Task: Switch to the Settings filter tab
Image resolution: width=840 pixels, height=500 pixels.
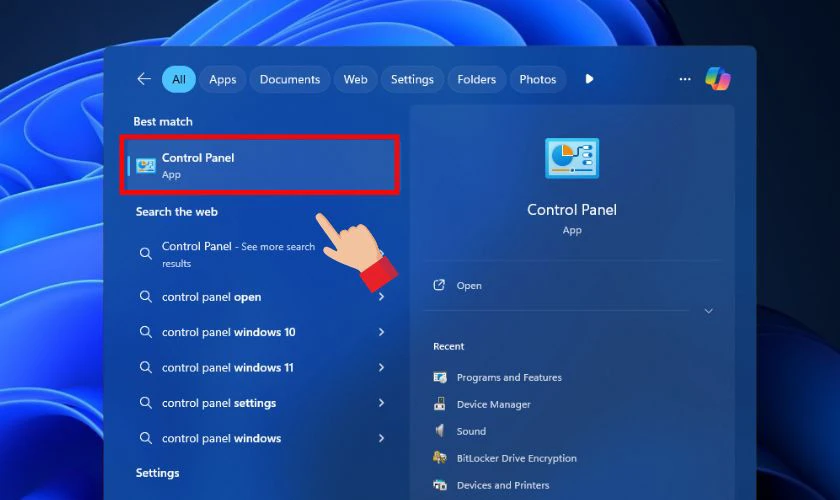Action: point(412,79)
